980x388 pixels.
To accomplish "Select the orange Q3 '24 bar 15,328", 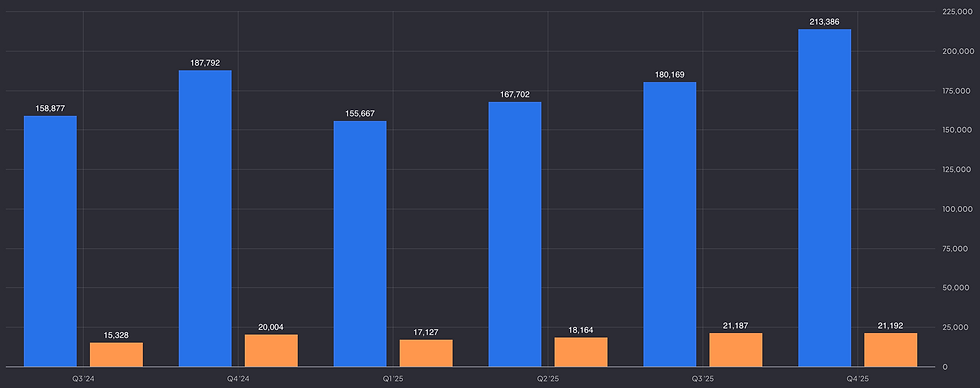I will click(x=116, y=354).
